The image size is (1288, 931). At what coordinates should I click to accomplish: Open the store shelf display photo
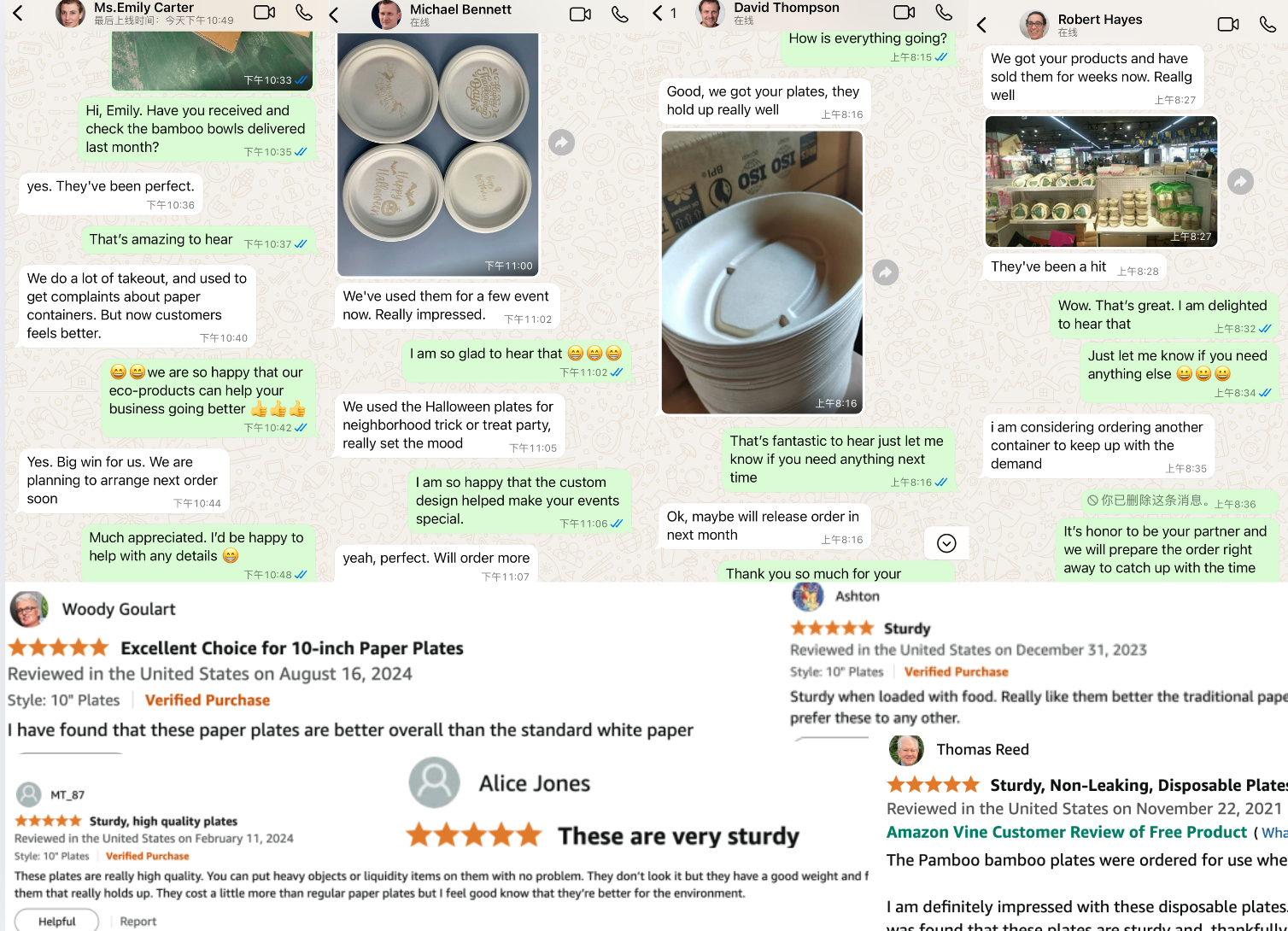pyautogui.click(x=1101, y=182)
